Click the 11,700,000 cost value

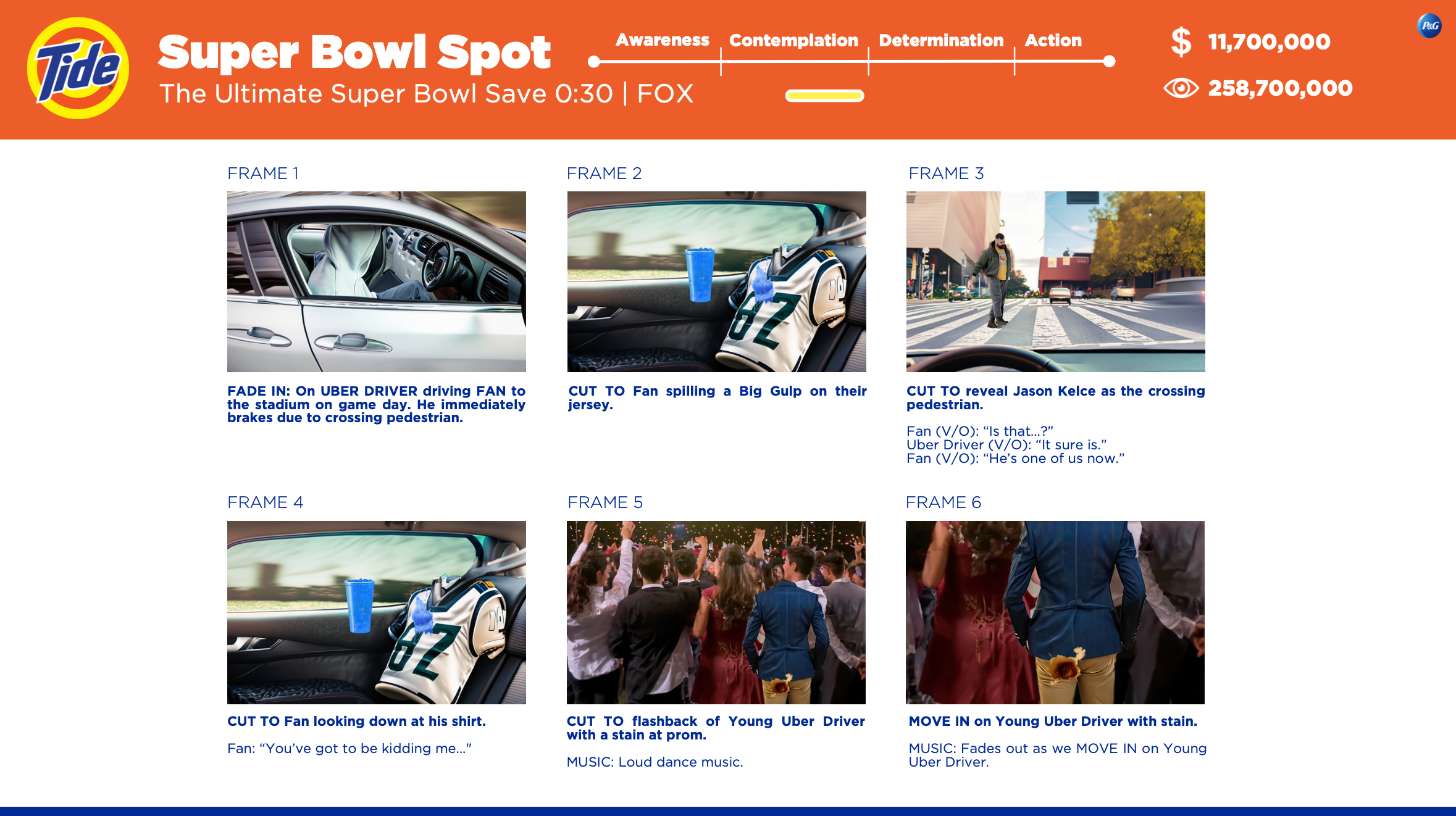(x=1269, y=42)
